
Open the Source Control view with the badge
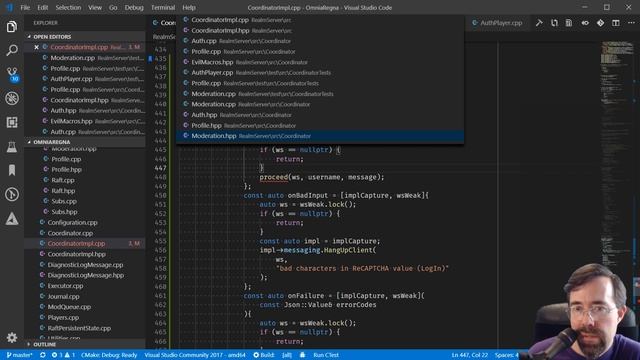(12, 74)
